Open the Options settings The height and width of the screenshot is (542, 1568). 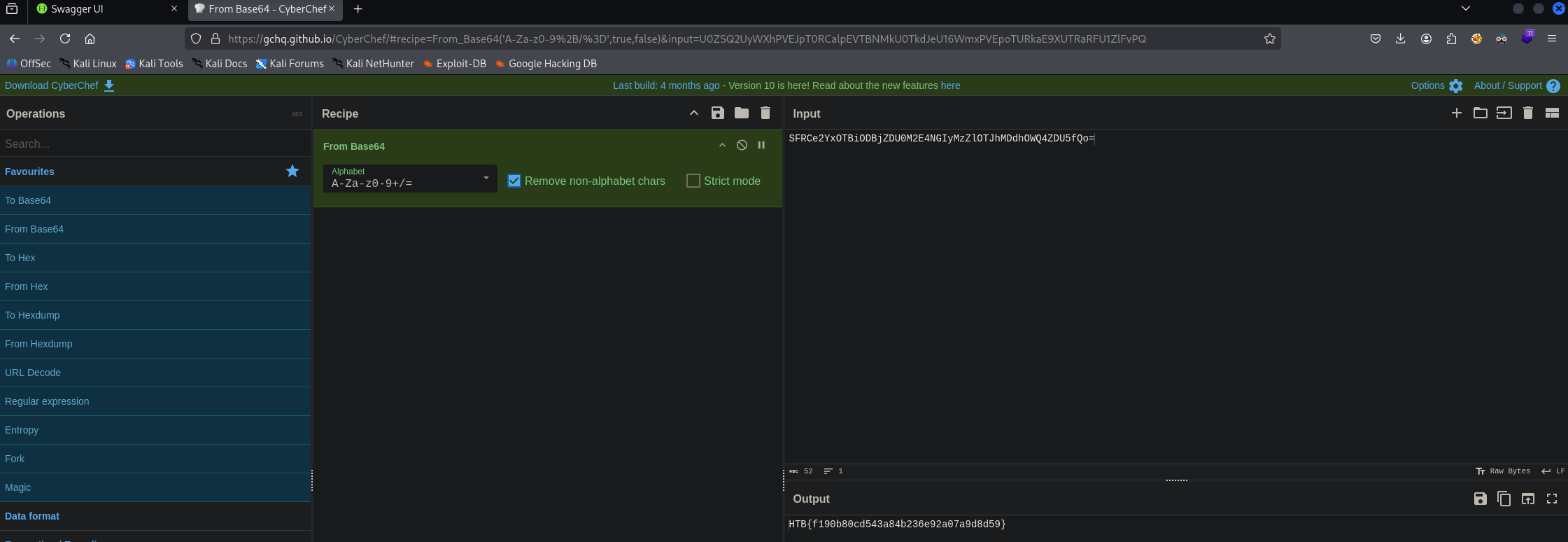1436,85
